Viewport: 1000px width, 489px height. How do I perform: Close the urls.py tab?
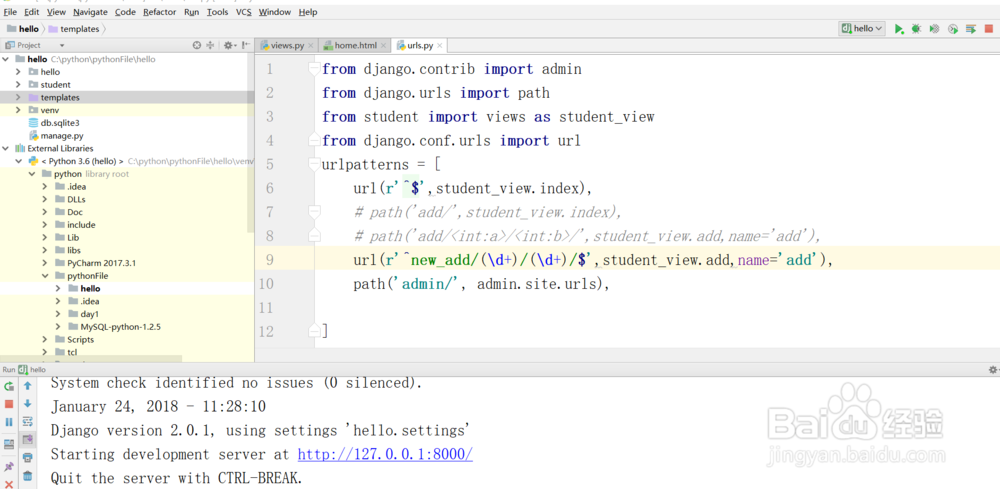pos(440,46)
